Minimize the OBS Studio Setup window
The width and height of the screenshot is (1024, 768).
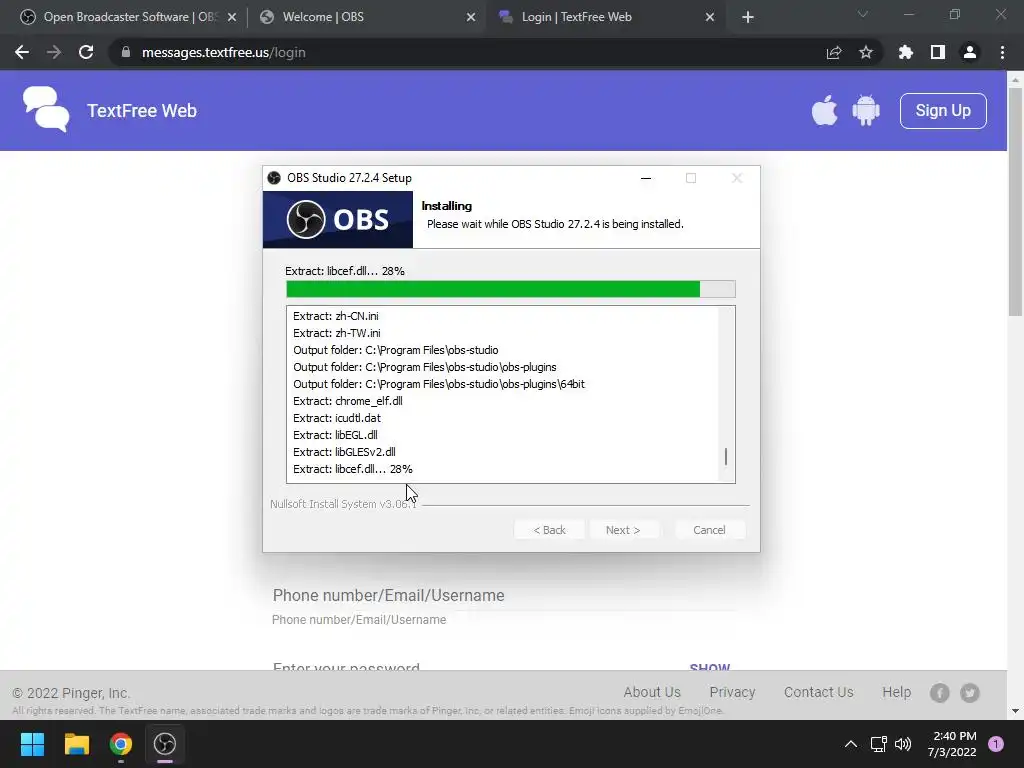pos(646,178)
